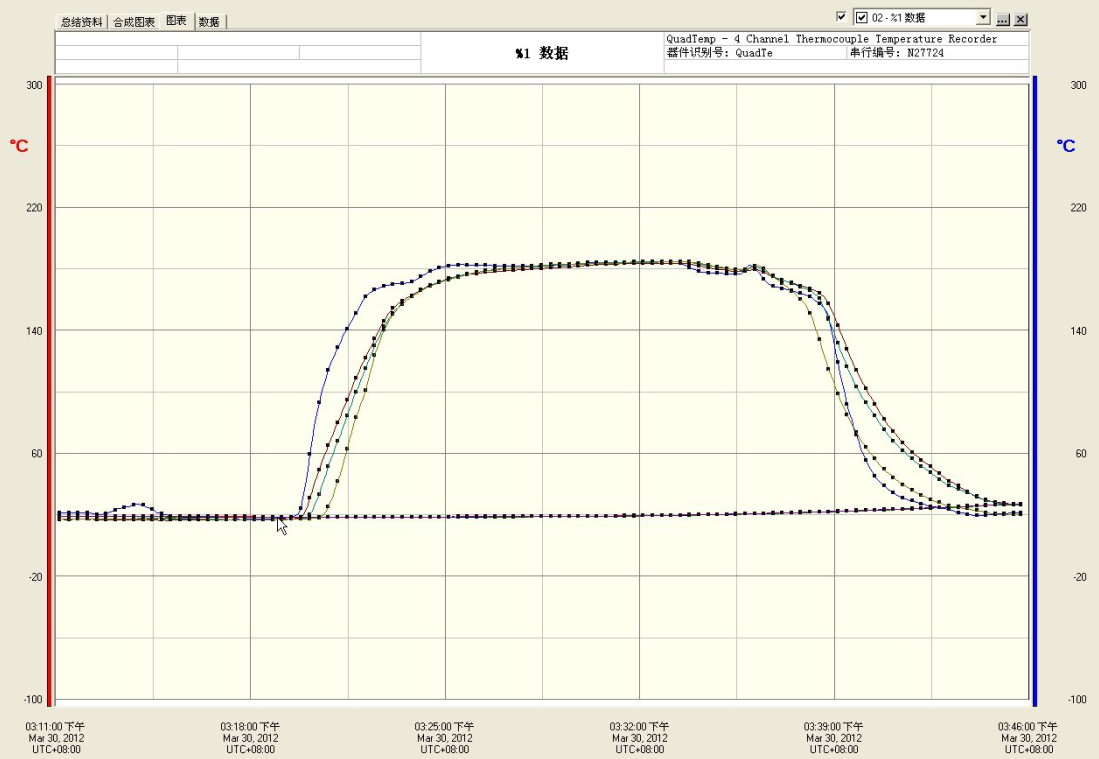
Task: Select the blue °C unit label
Action: [x=1066, y=146]
